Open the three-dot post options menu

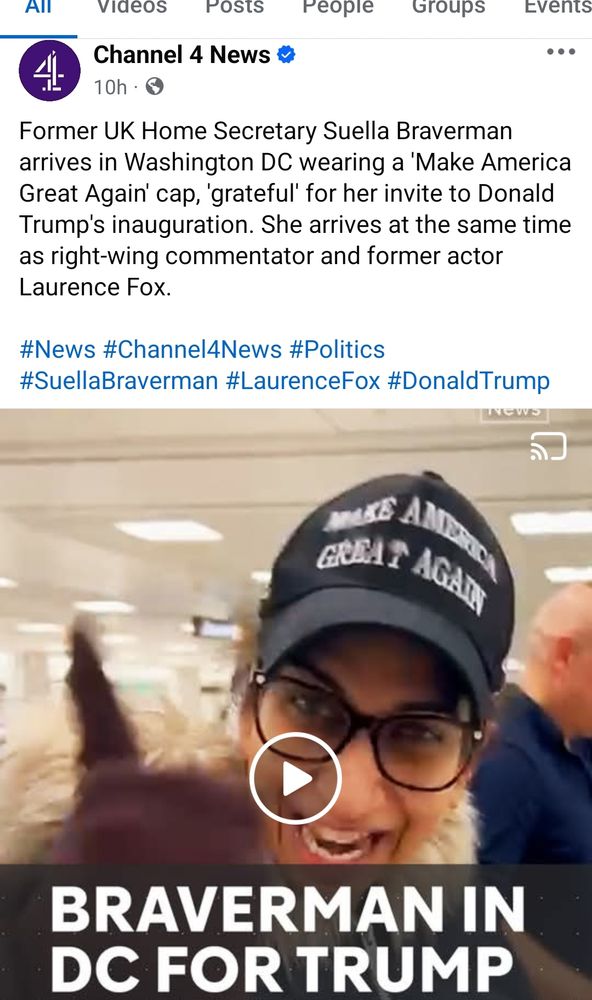[x=561, y=52]
